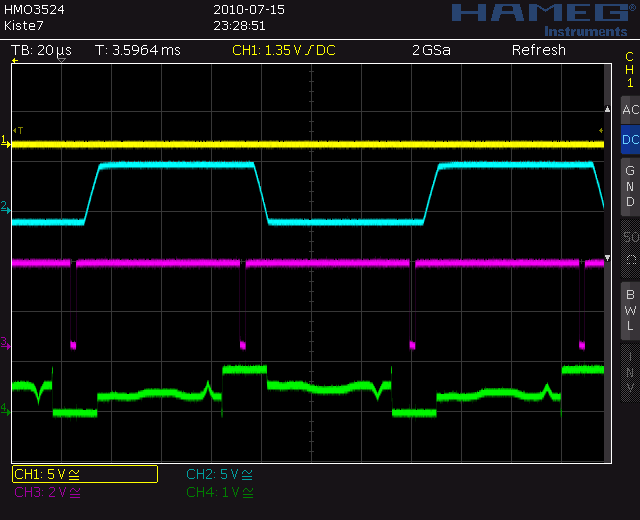640x520 pixels.
Task: Toggle the BWL bandwidth limit option
Action: click(x=630, y=309)
